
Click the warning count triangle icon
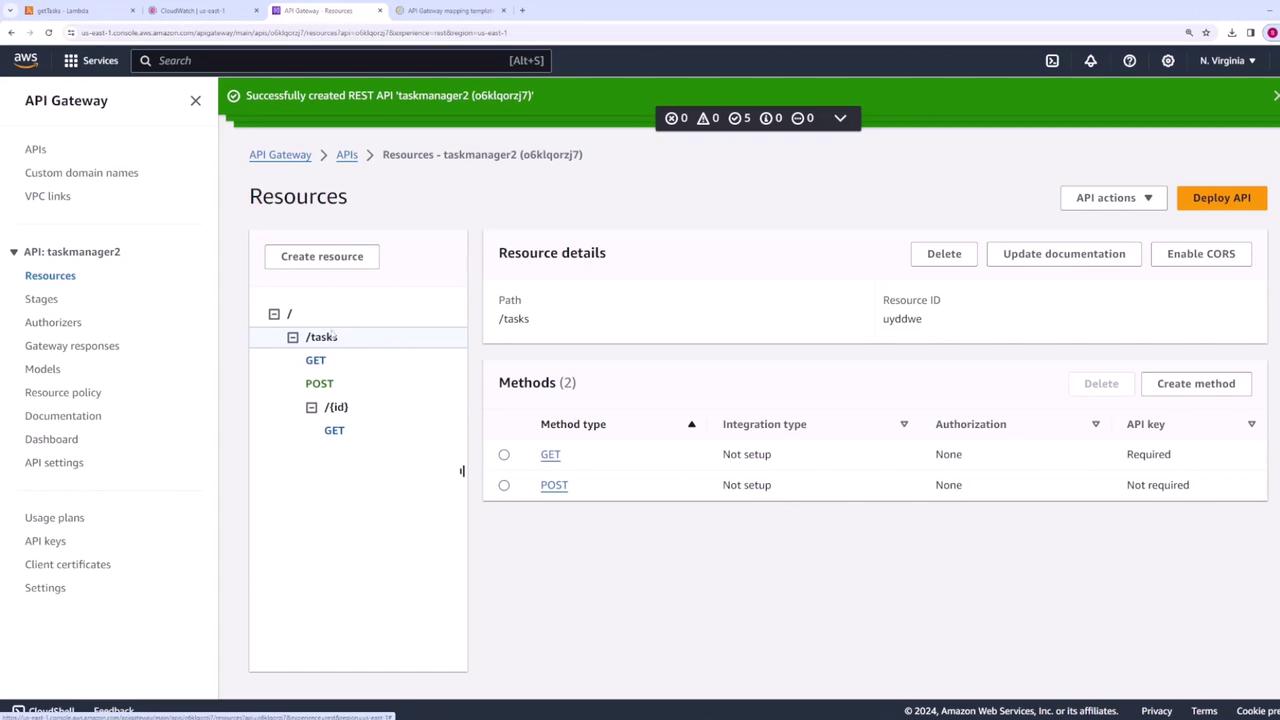pos(703,118)
